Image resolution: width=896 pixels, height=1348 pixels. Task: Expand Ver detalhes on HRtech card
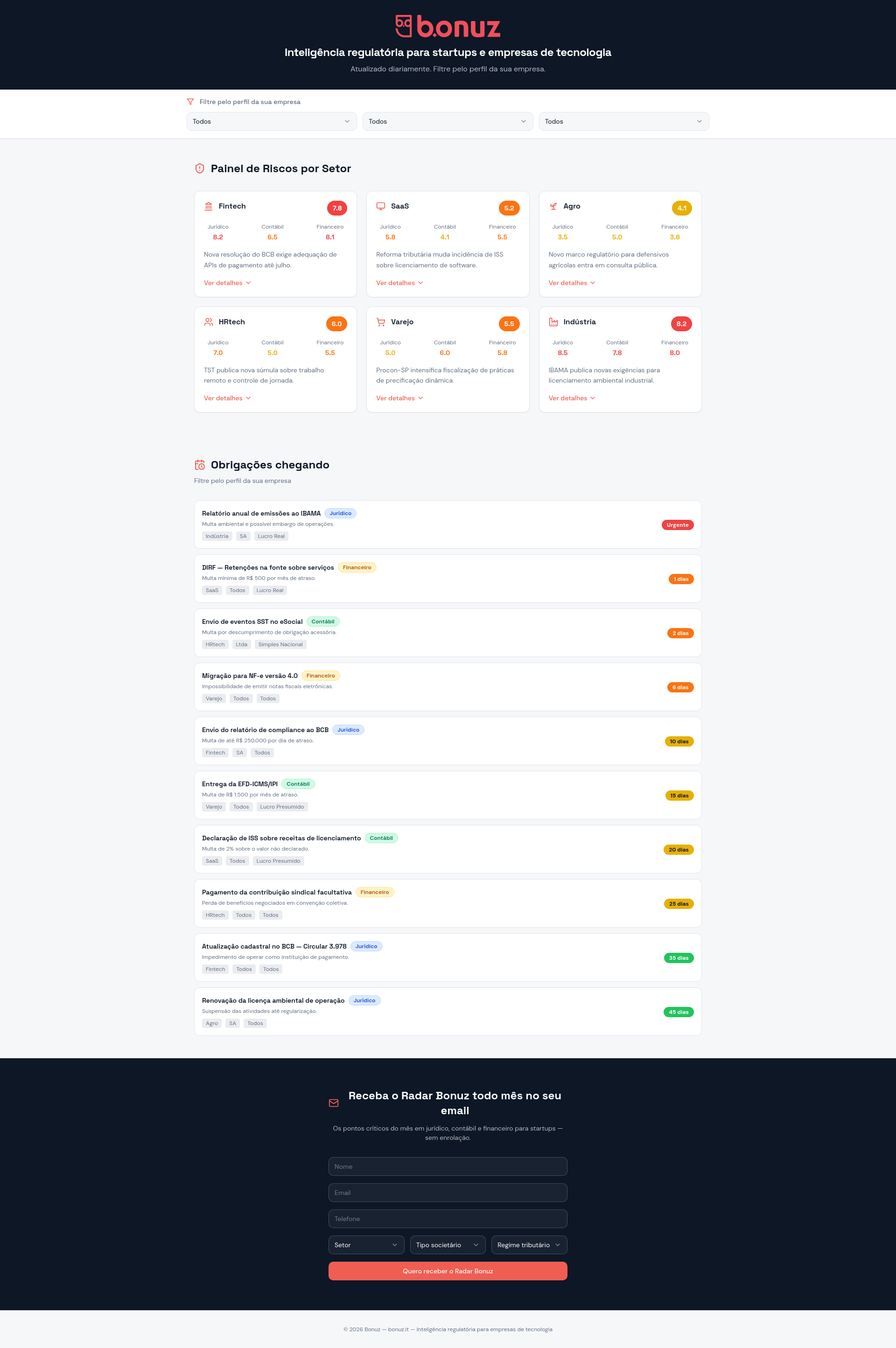point(227,398)
